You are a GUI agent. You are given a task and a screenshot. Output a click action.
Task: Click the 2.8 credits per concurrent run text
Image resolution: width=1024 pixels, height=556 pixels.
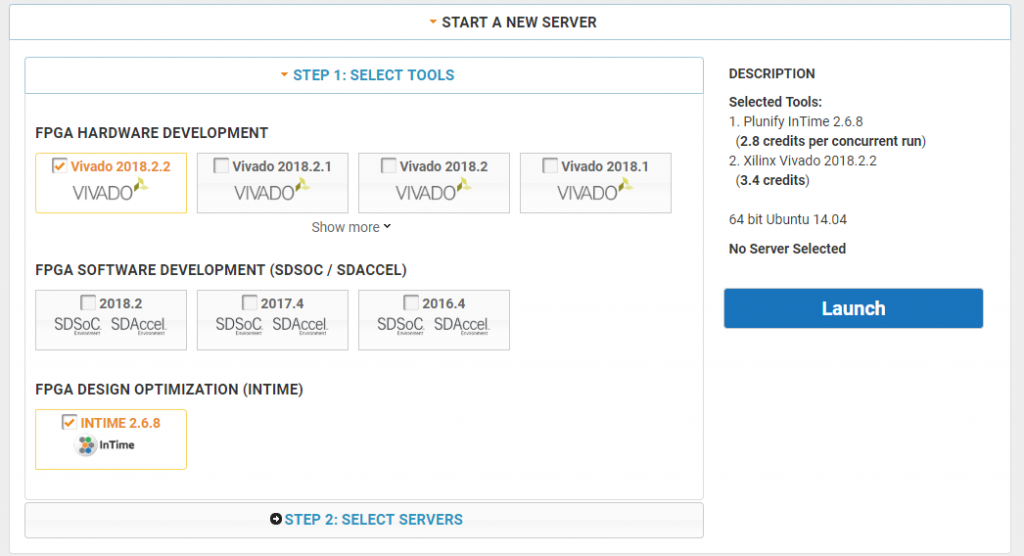point(831,141)
